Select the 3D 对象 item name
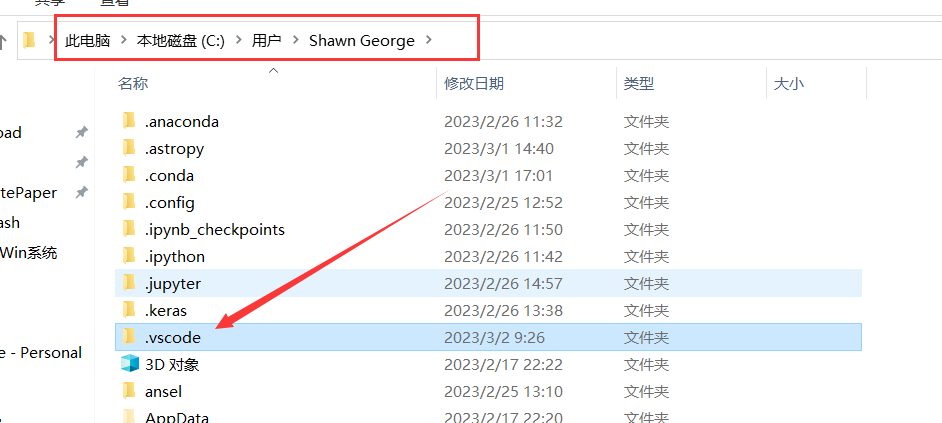Viewport: 942px width, 423px height. click(x=172, y=365)
